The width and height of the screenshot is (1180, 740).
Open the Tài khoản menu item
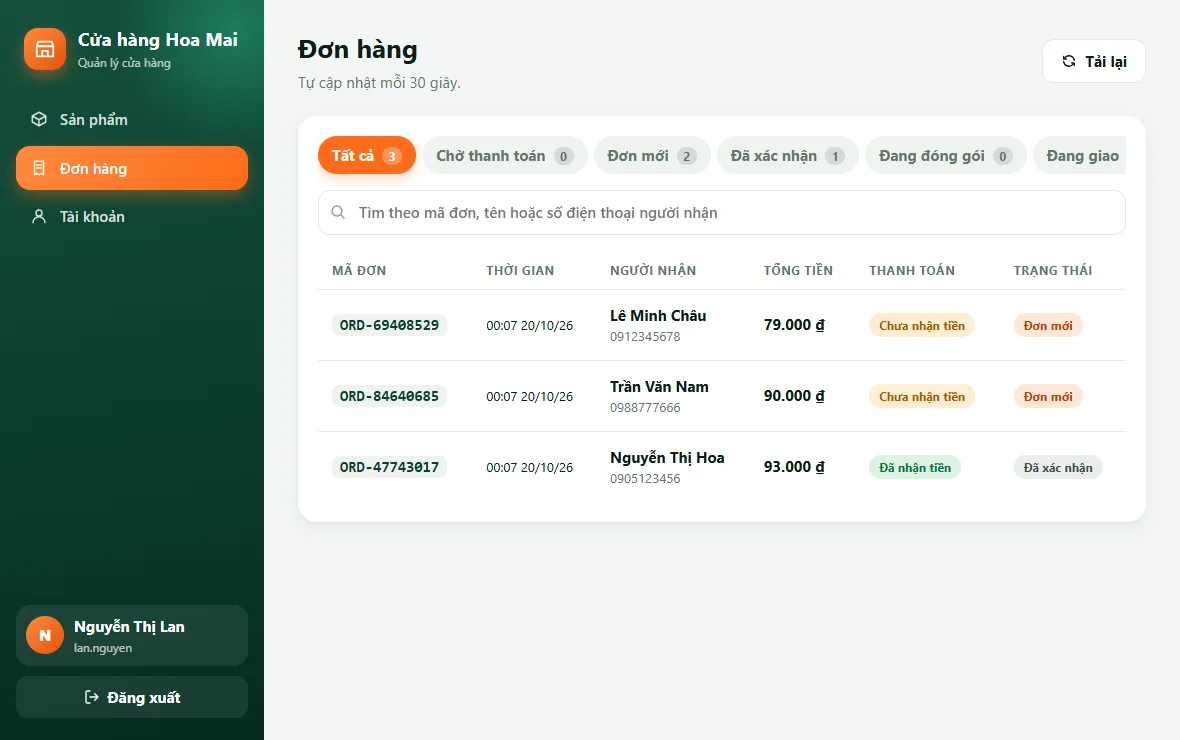[132, 216]
